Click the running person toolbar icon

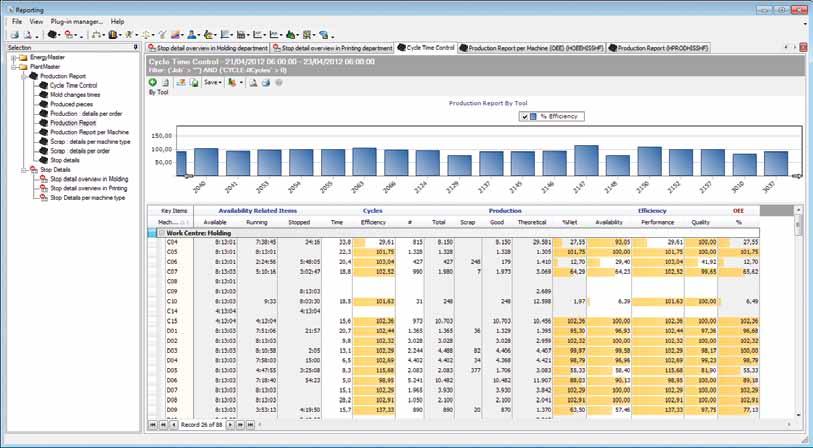click(x=128, y=35)
